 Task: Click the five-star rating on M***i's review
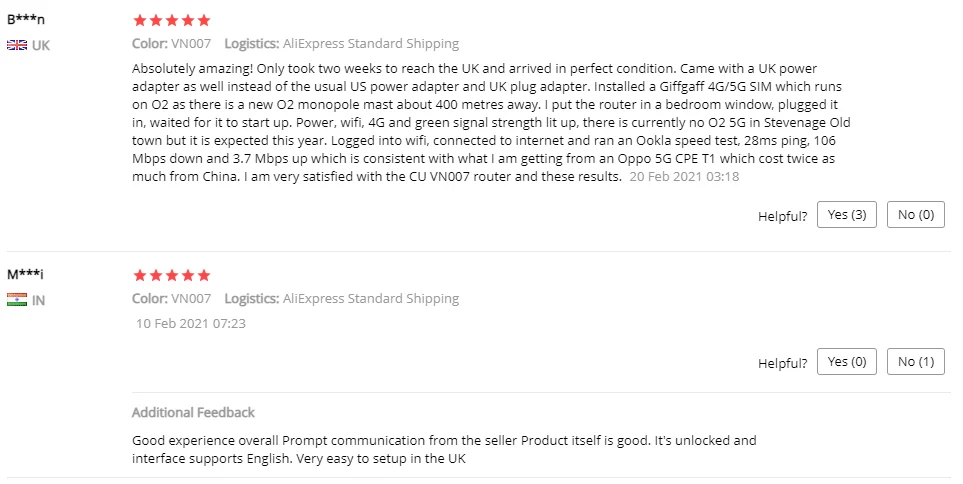coord(171,275)
